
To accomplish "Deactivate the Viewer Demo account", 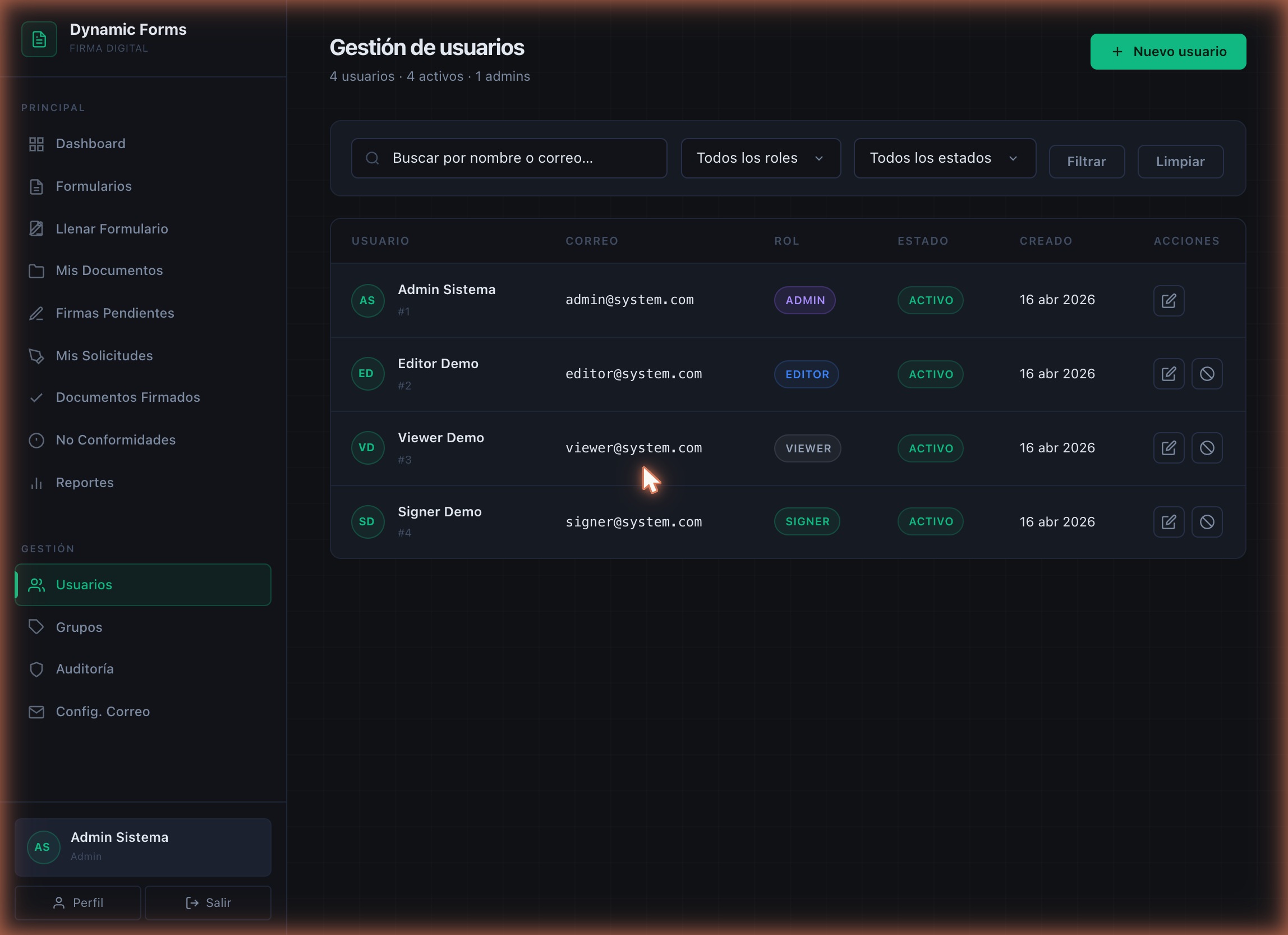I will pos(1207,448).
